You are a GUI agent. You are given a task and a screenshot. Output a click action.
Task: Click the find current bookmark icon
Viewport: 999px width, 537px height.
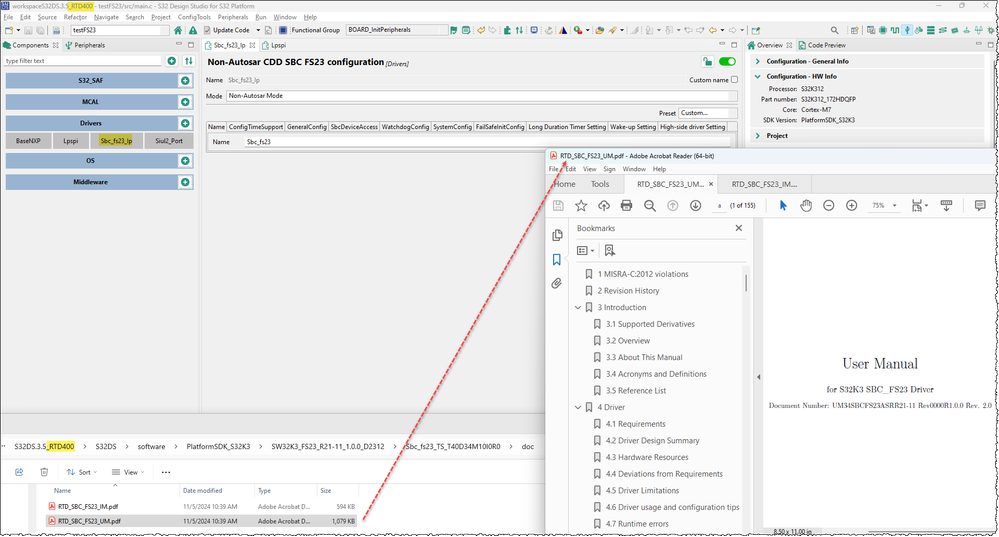coord(610,250)
